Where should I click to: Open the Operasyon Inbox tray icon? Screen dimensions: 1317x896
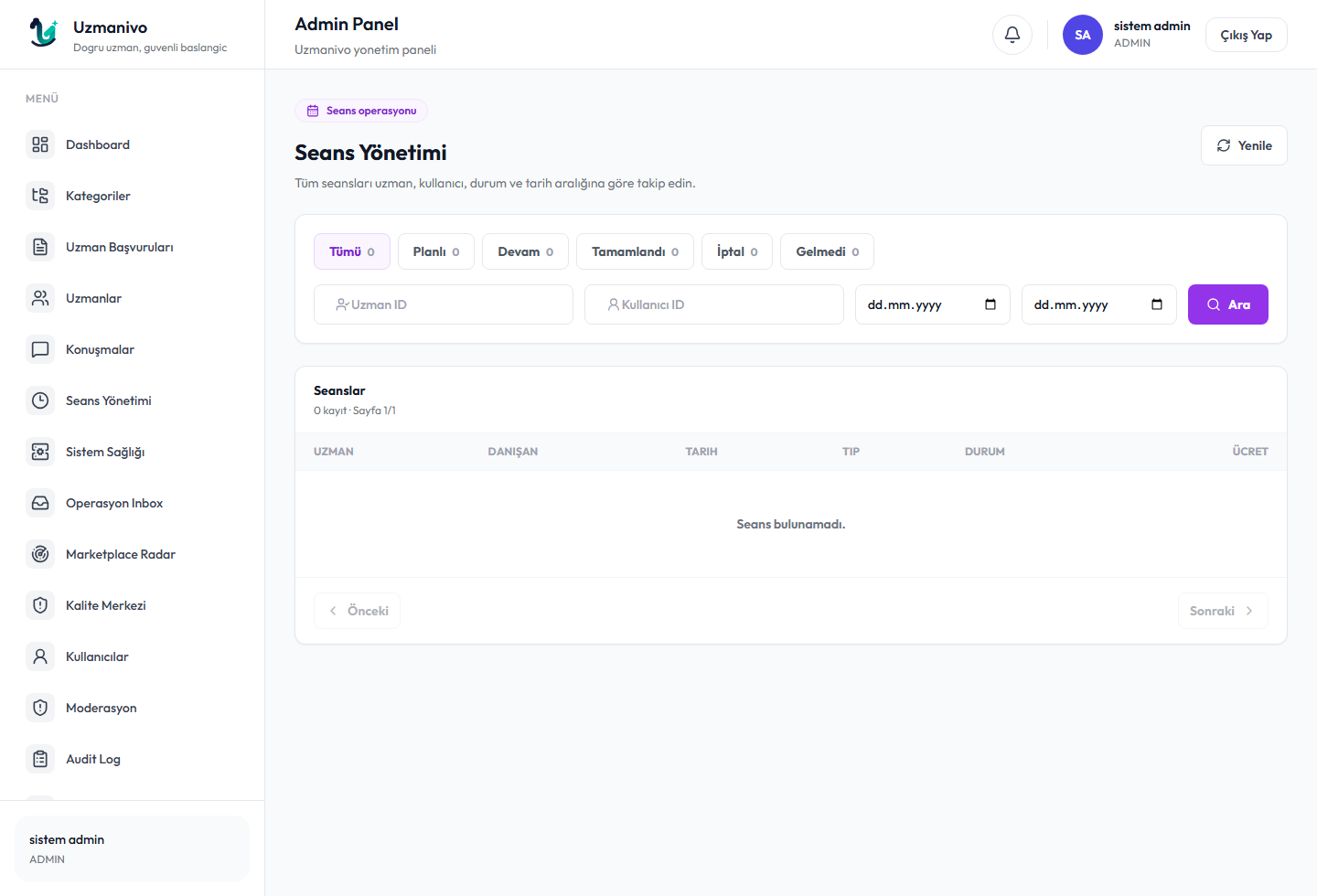(x=40, y=503)
